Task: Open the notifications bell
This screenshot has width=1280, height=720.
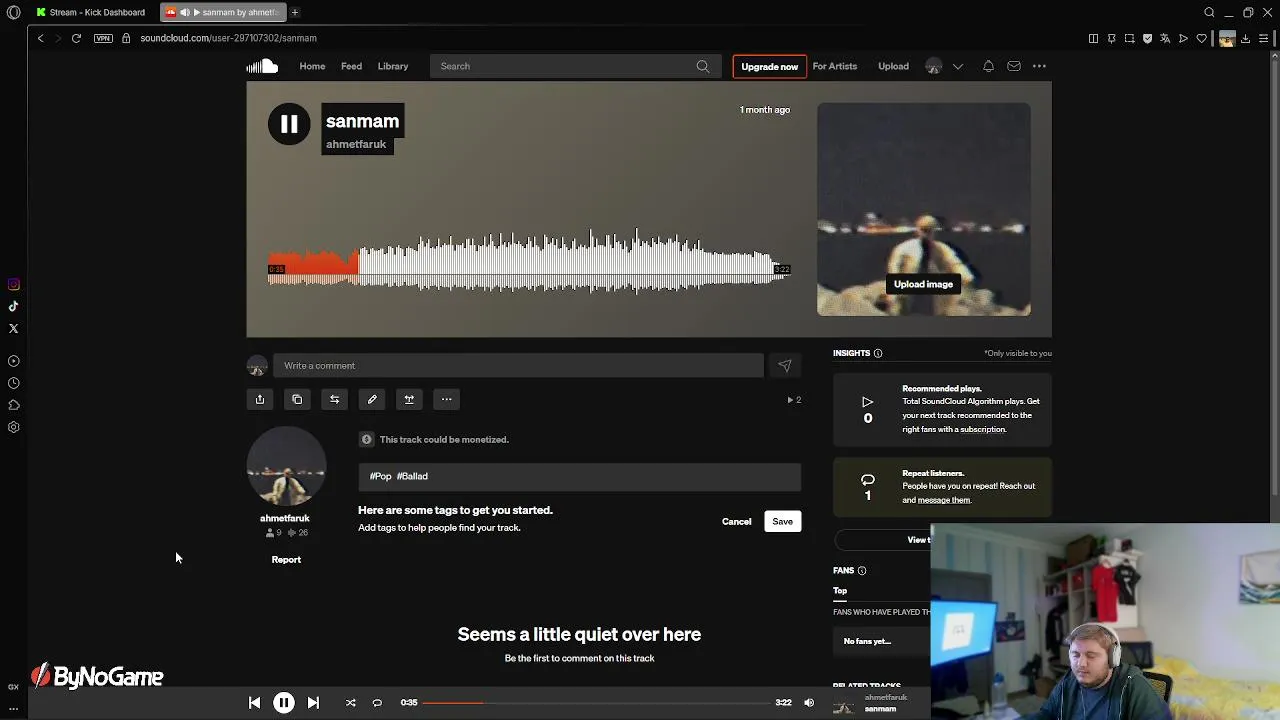Action: point(988,66)
